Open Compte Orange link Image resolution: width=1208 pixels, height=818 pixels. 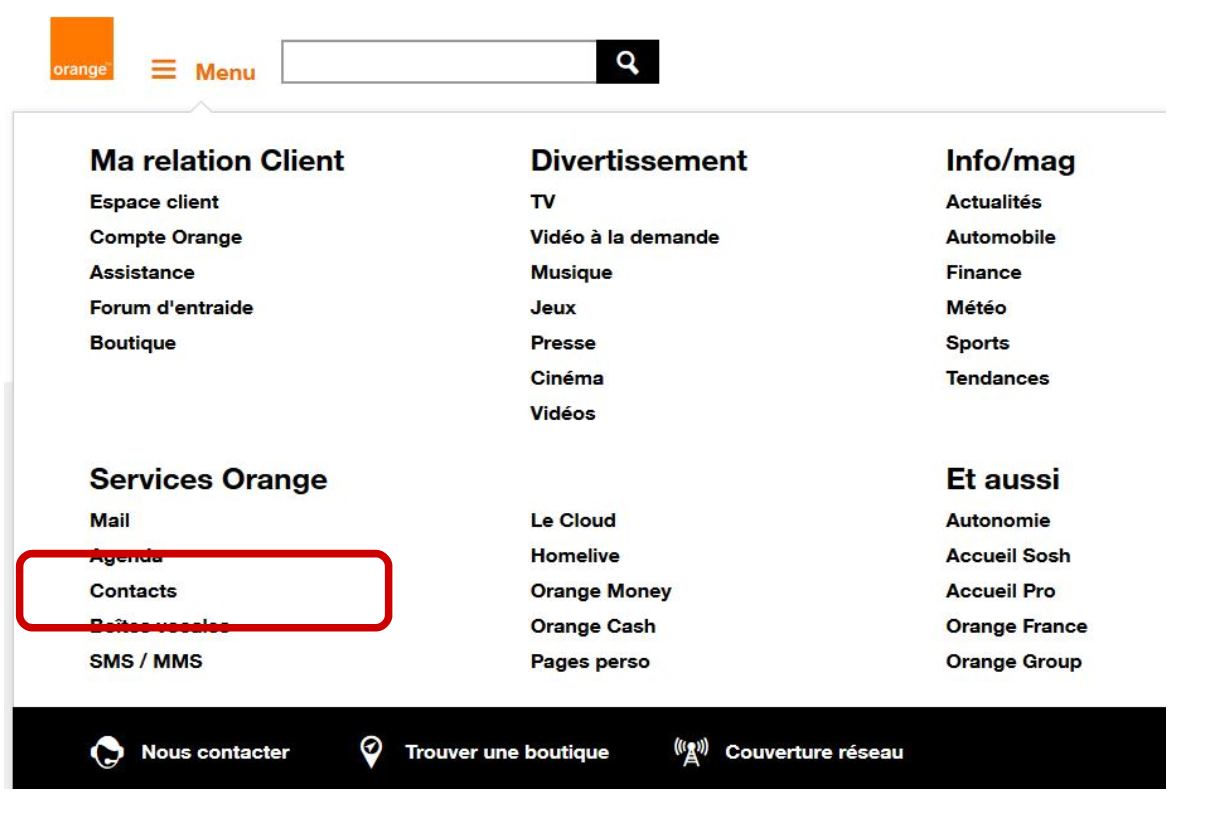[166, 237]
